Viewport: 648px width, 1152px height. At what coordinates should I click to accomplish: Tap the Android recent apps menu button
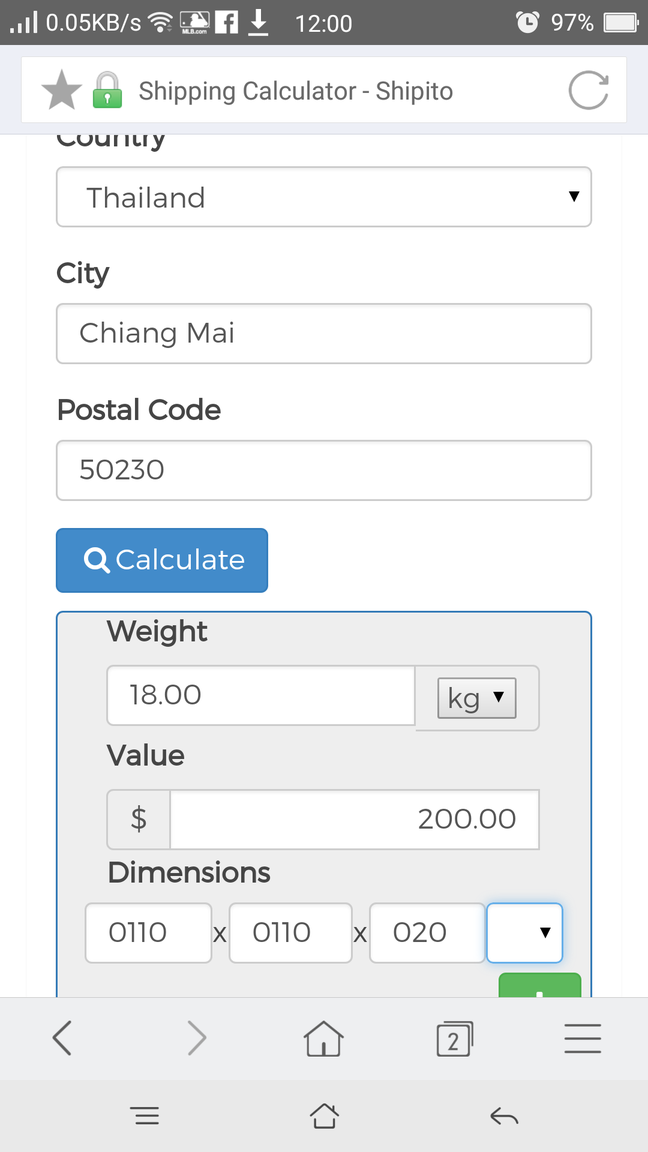coord(146,1117)
